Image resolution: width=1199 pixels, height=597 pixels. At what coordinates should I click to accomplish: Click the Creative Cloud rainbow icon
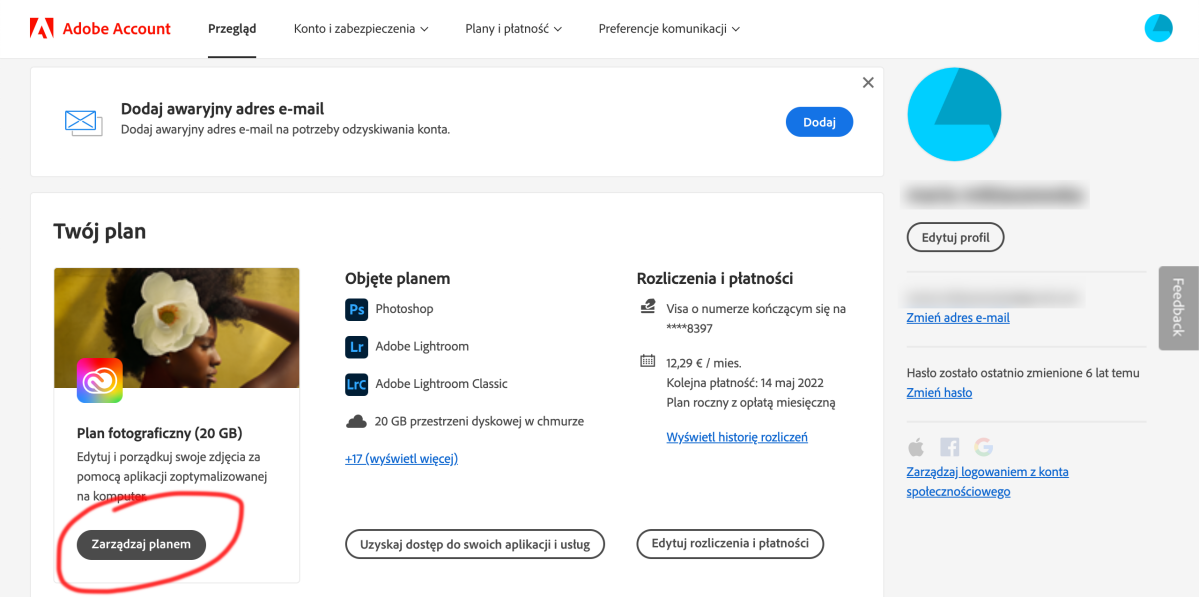coord(100,380)
